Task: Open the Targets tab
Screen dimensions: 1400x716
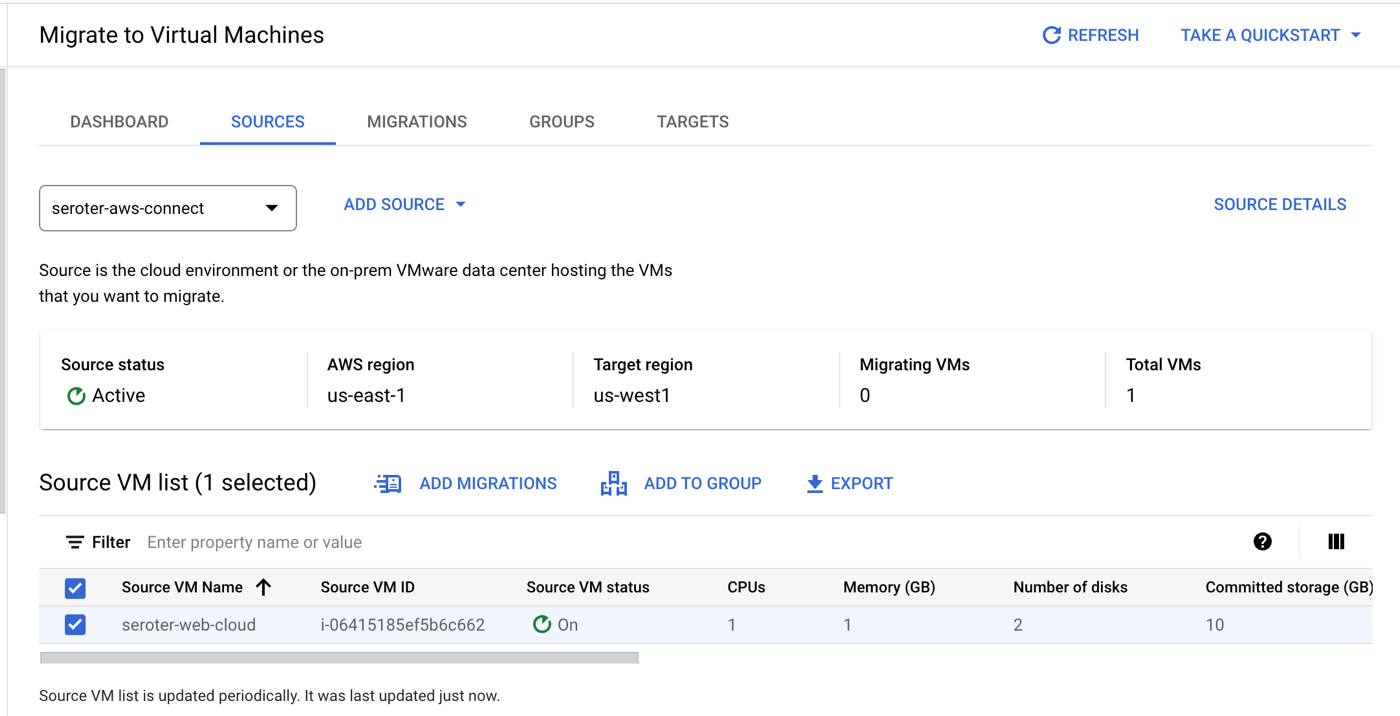Action: [x=692, y=122]
